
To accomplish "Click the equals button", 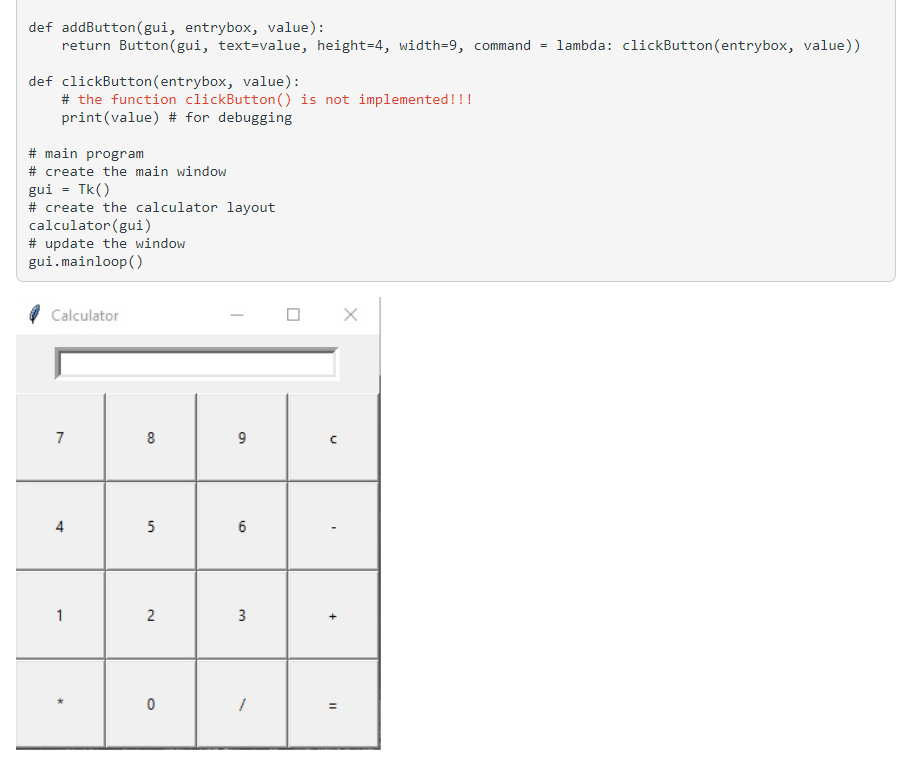I will coord(333,703).
